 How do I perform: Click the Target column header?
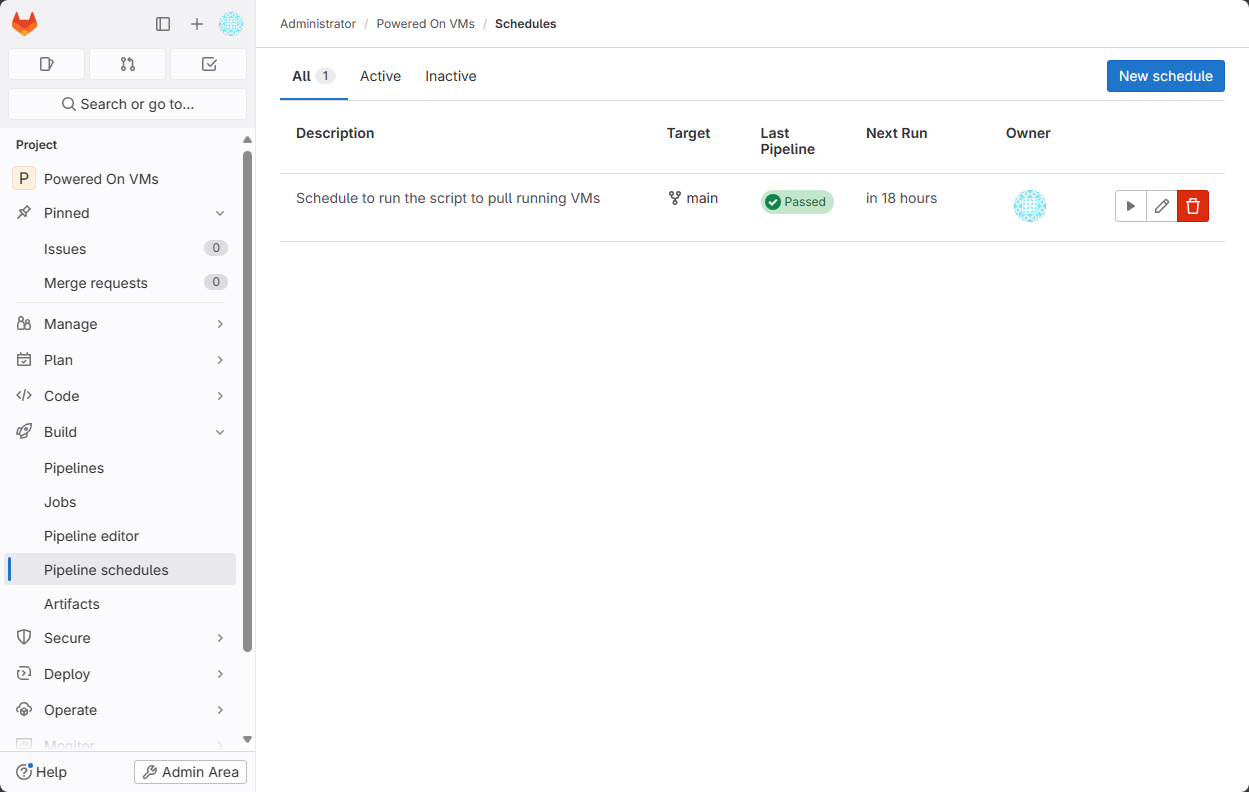(689, 133)
